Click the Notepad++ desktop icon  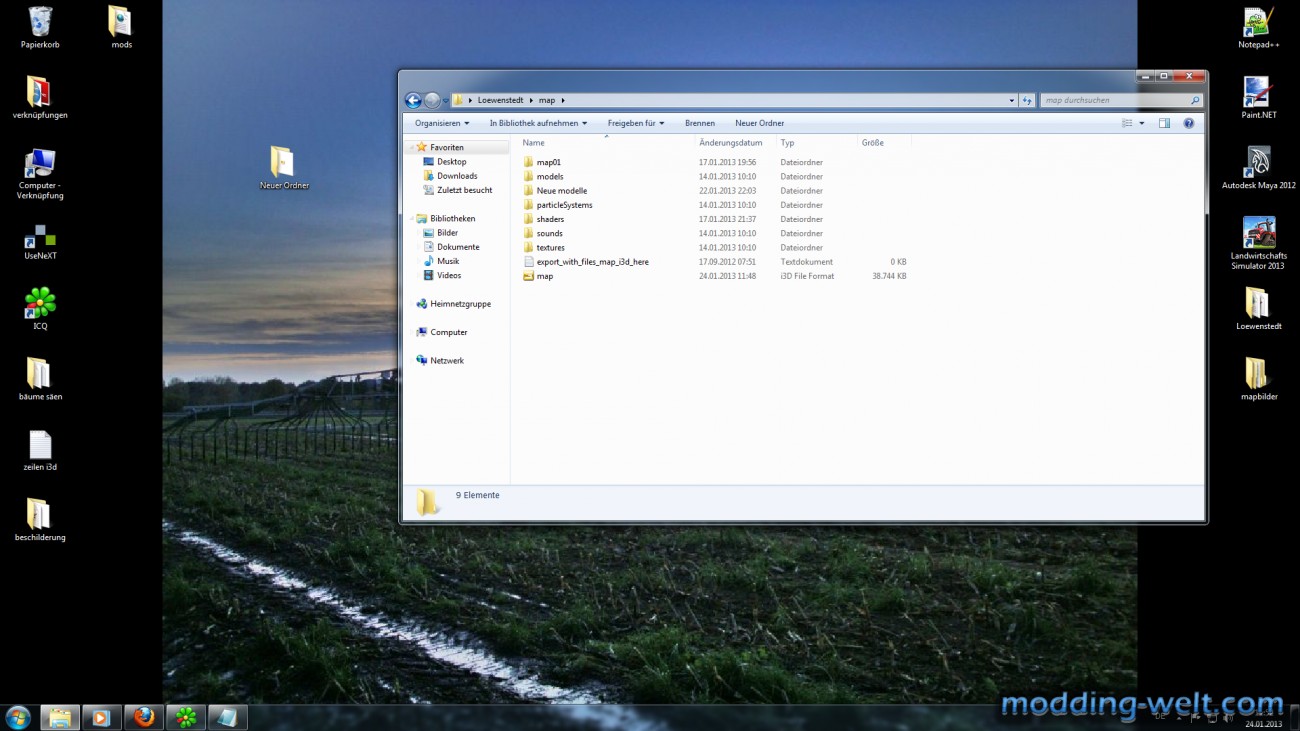click(1258, 28)
